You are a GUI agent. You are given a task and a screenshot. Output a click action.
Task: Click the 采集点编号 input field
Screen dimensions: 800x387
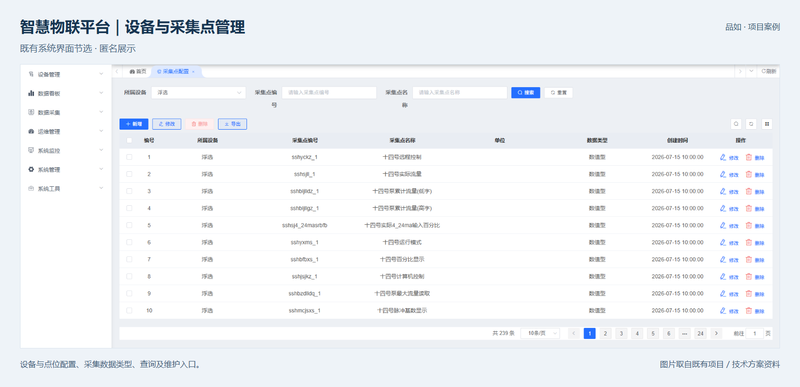(x=329, y=93)
